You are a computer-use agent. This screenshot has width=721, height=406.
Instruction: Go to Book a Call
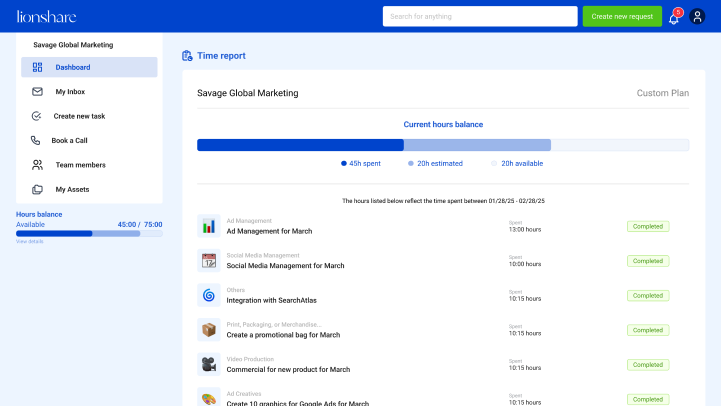(69, 141)
